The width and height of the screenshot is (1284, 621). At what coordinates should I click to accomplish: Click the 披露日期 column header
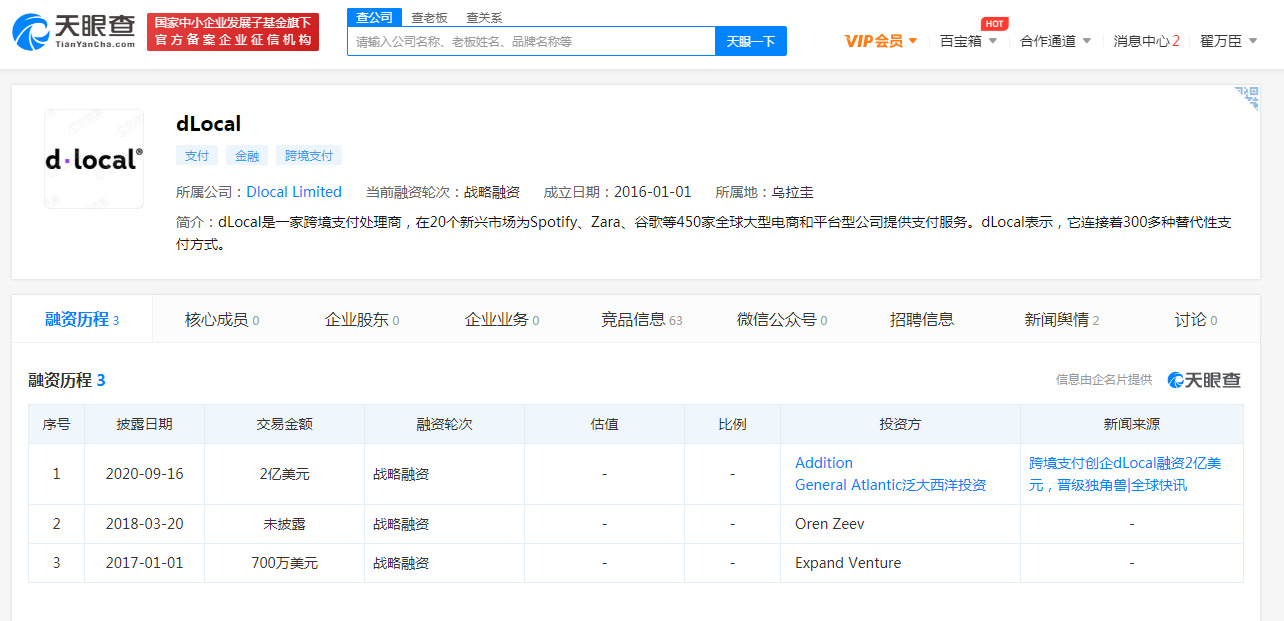tap(145, 424)
